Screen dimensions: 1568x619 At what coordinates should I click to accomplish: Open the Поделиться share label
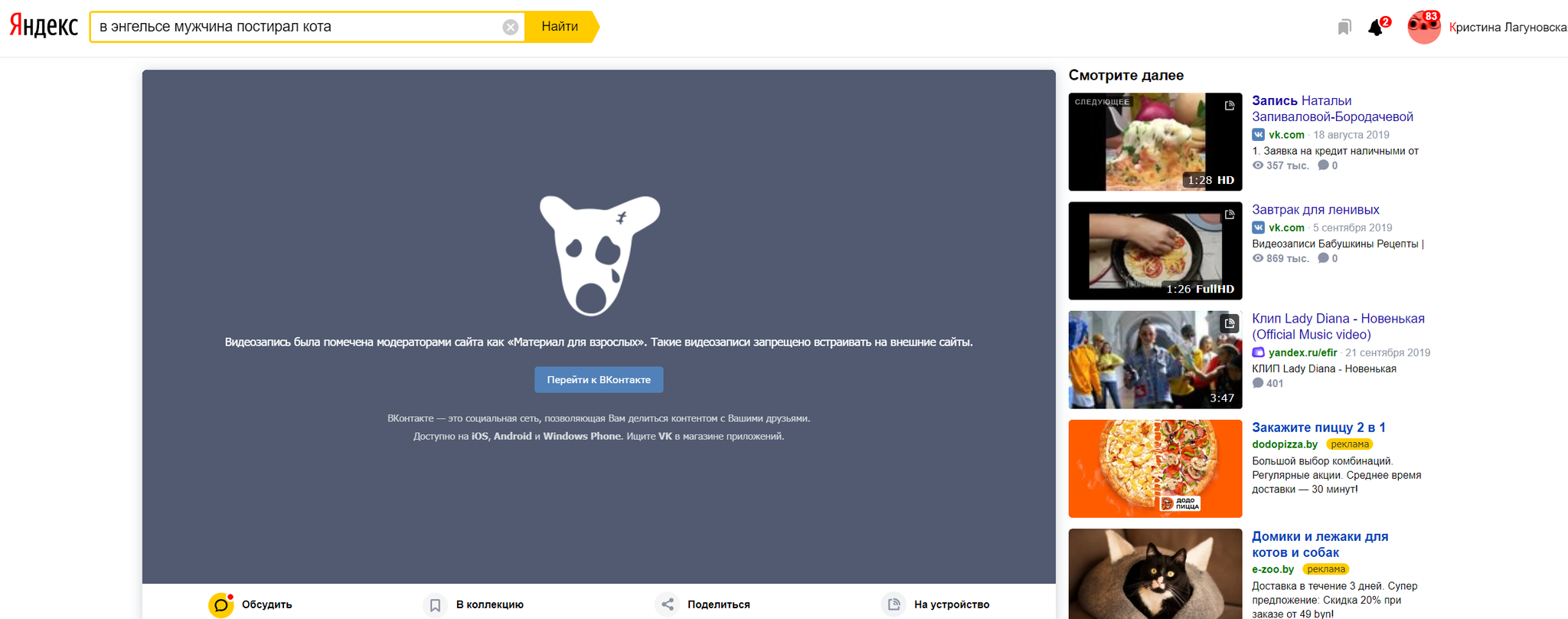click(719, 604)
